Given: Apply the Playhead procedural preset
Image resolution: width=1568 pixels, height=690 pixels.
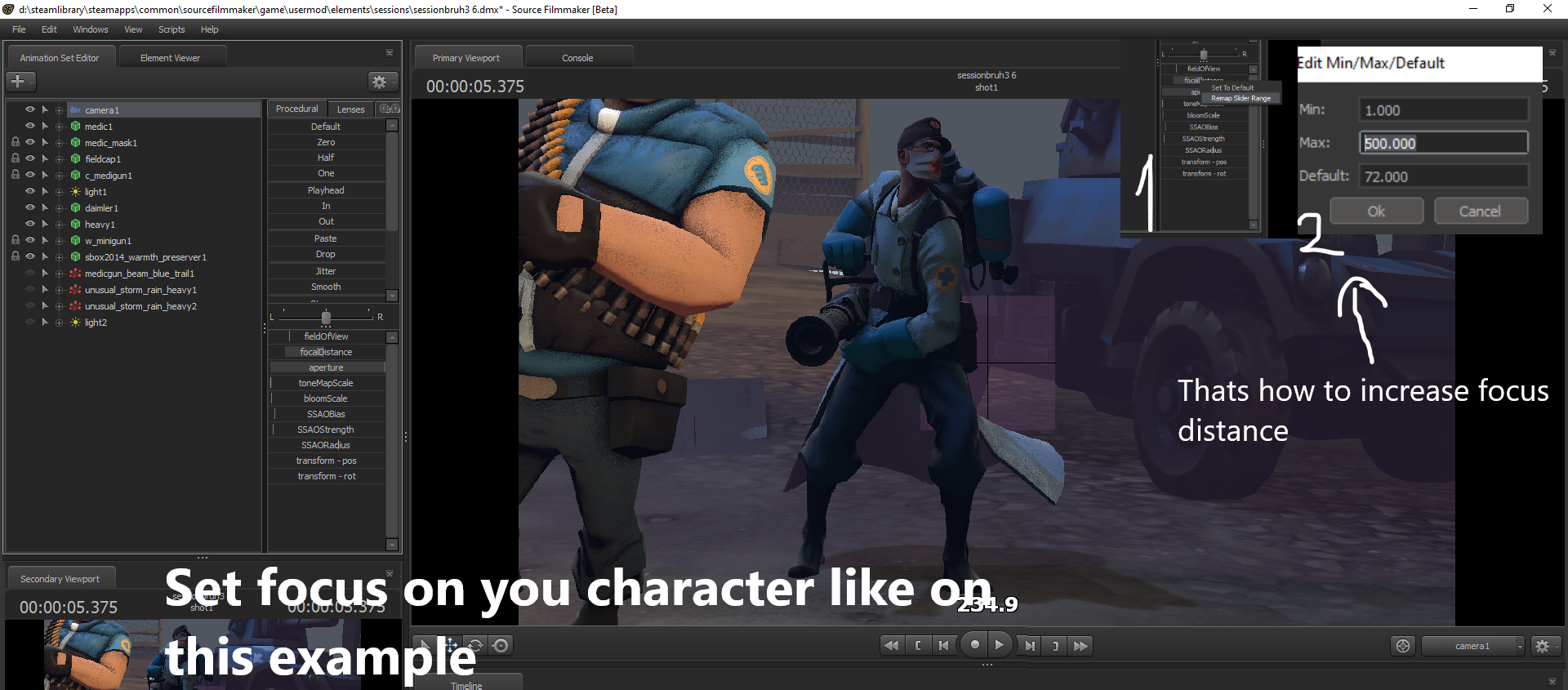Looking at the screenshot, I should click(x=326, y=190).
